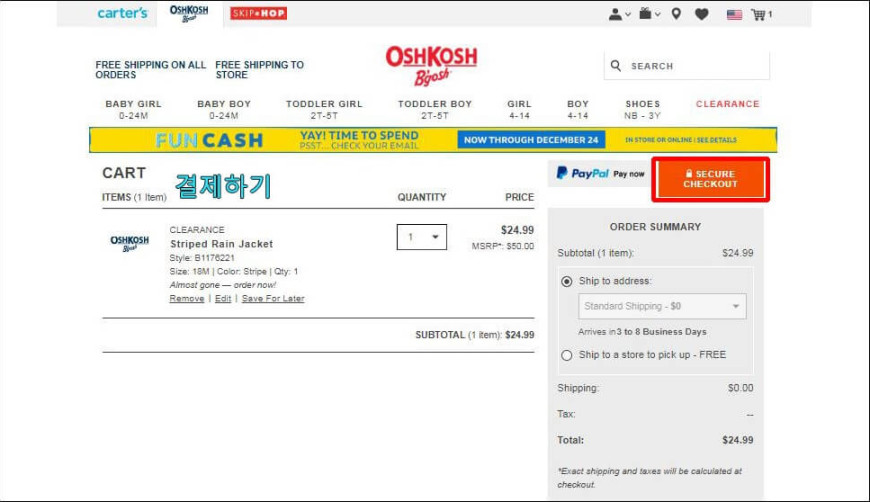Remove the Striped Rain Jacket item

coord(186,298)
